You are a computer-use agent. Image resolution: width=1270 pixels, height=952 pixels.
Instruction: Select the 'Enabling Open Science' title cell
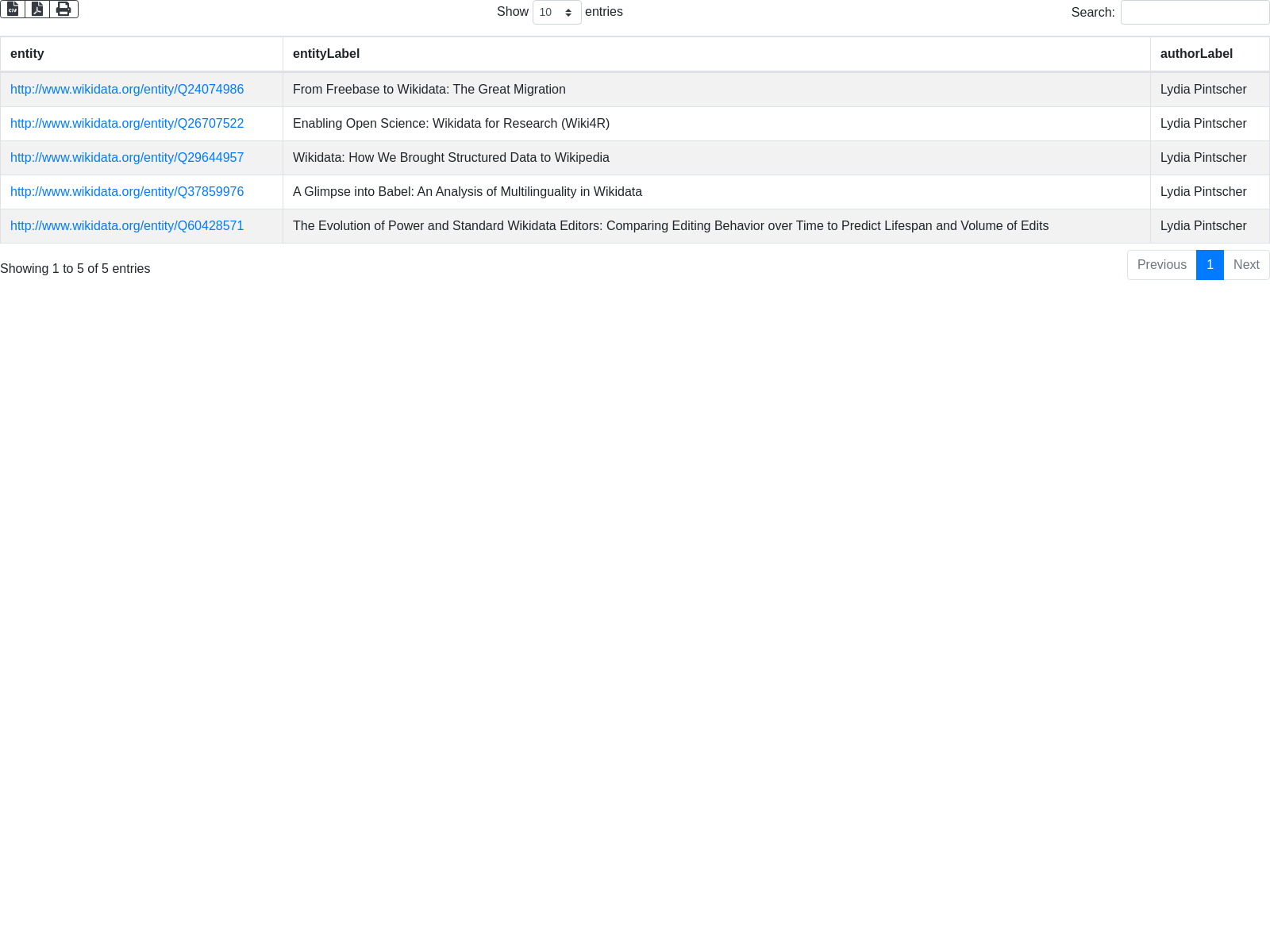click(451, 124)
